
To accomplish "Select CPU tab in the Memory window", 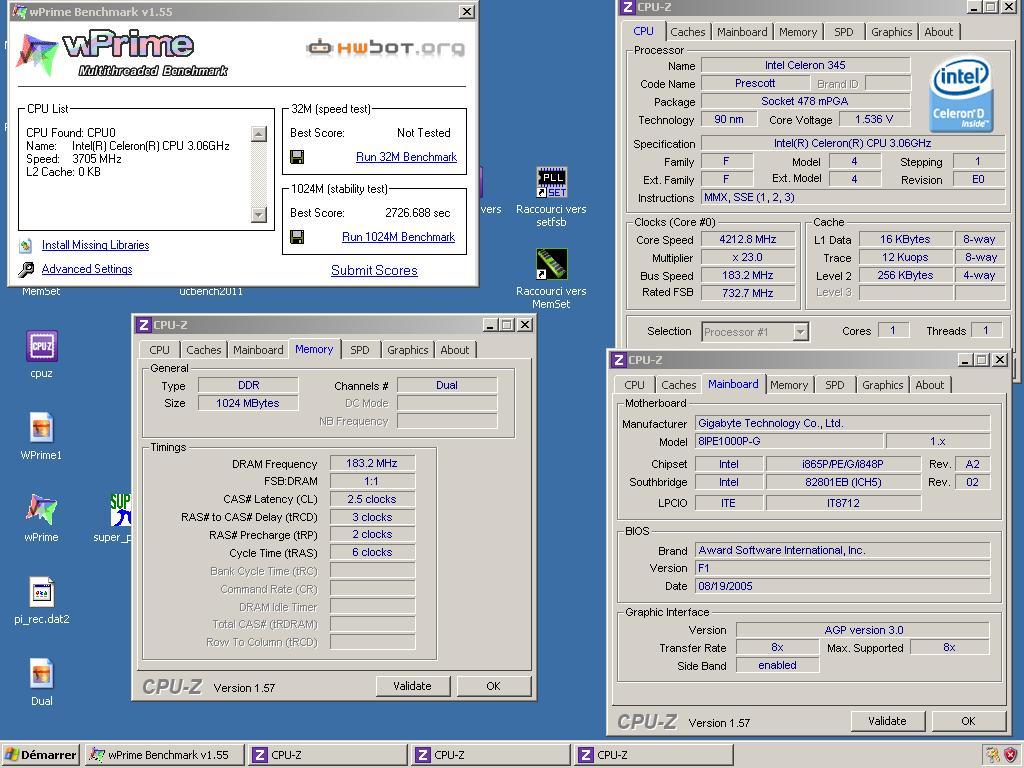I will point(159,350).
